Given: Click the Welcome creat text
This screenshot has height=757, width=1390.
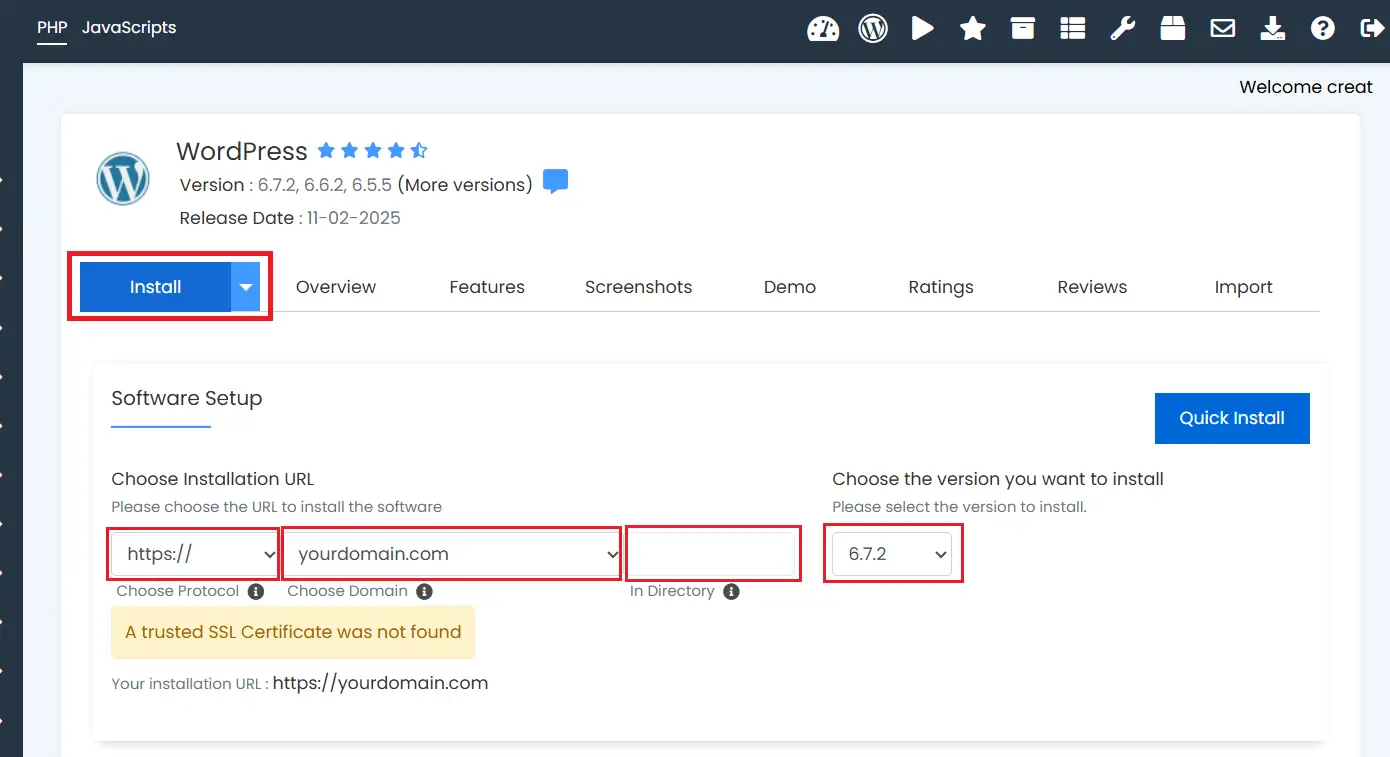Looking at the screenshot, I should [1306, 87].
